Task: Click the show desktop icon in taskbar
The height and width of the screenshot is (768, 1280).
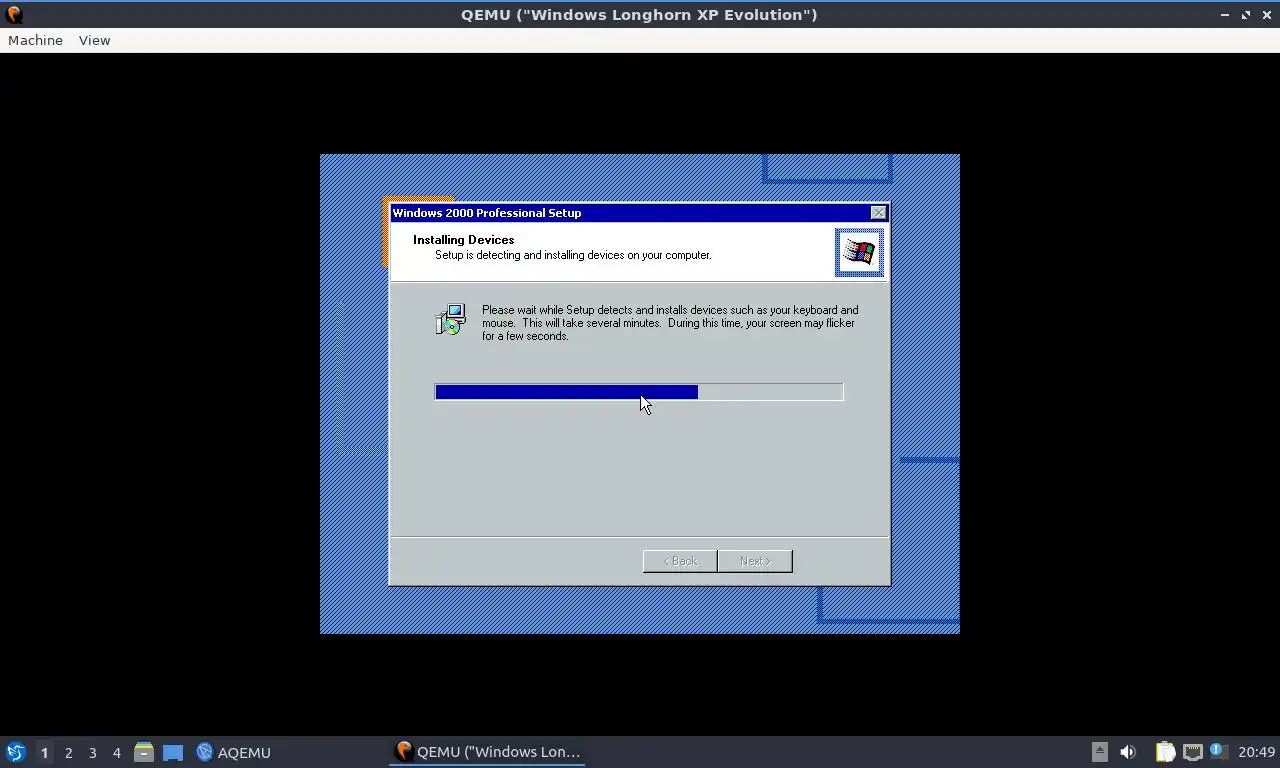Action: pyautogui.click(x=173, y=752)
